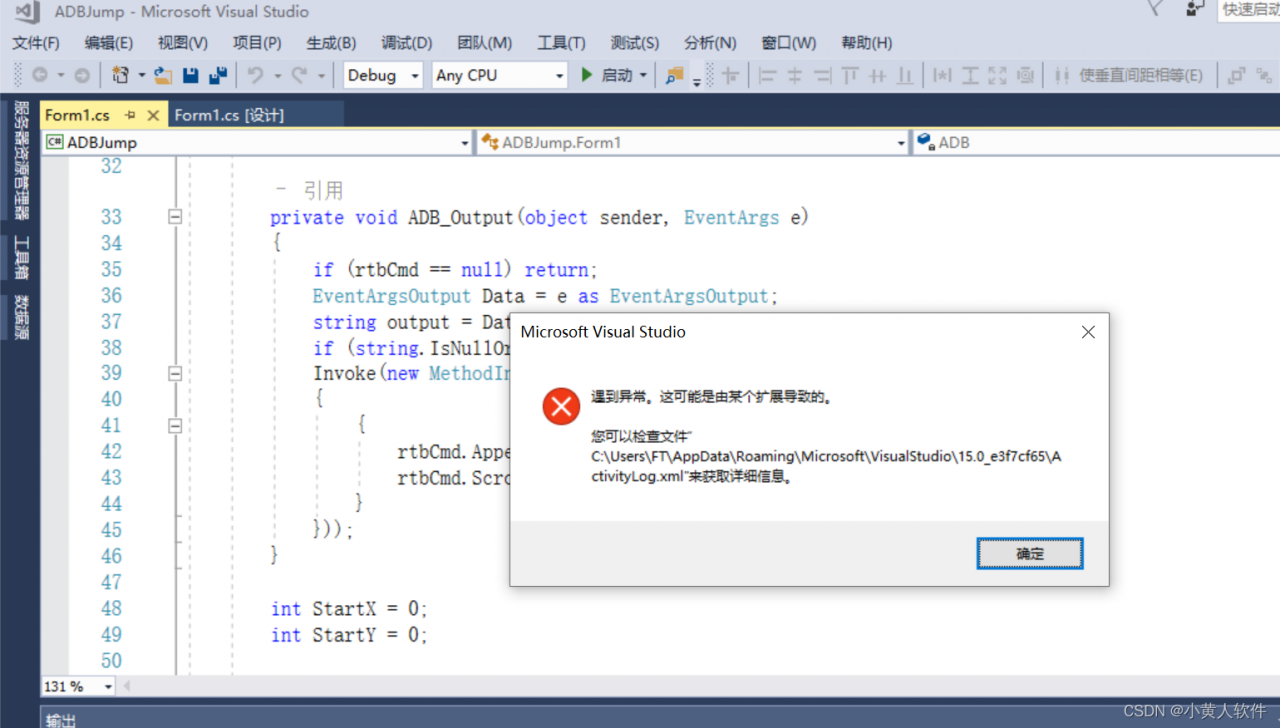
Task: Open the New Project dropdown arrow
Action: click(x=141, y=75)
